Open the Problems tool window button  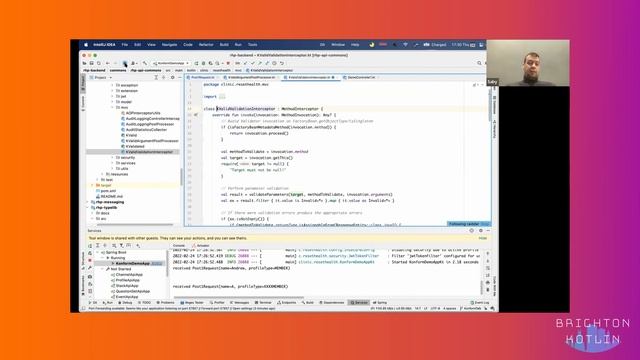tap(165, 302)
